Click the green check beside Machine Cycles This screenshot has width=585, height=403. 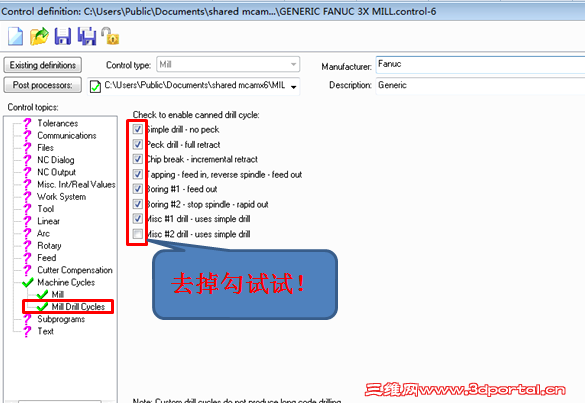[x=28, y=282]
